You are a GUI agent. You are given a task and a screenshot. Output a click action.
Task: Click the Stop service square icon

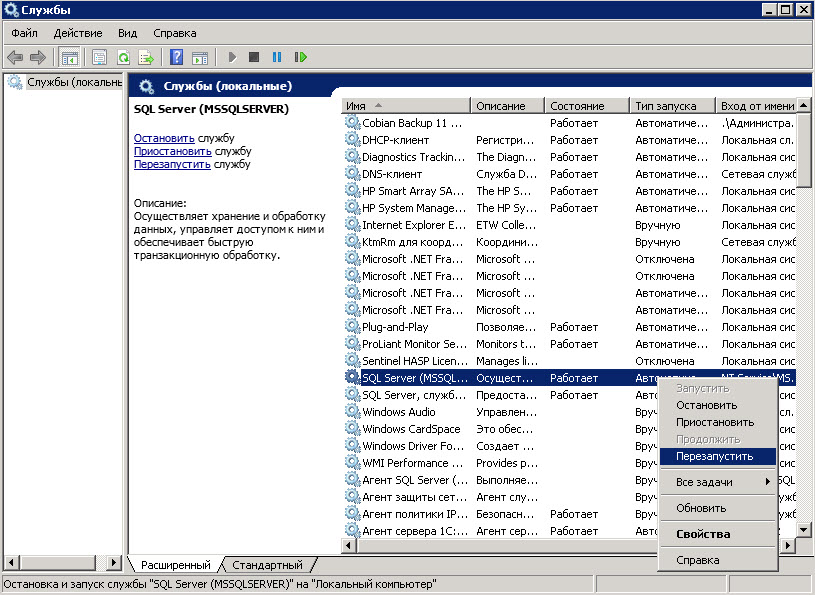point(254,57)
